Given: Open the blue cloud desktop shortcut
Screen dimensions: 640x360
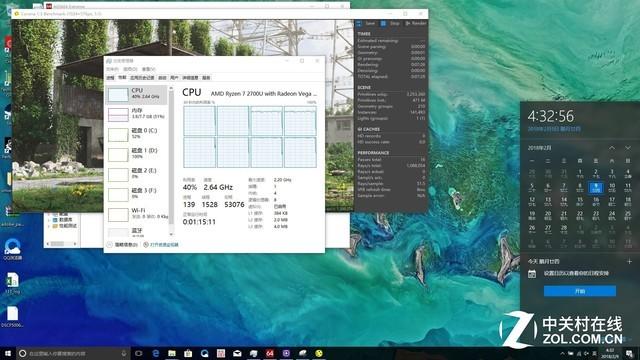Looking at the screenshot, I should point(13,249).
